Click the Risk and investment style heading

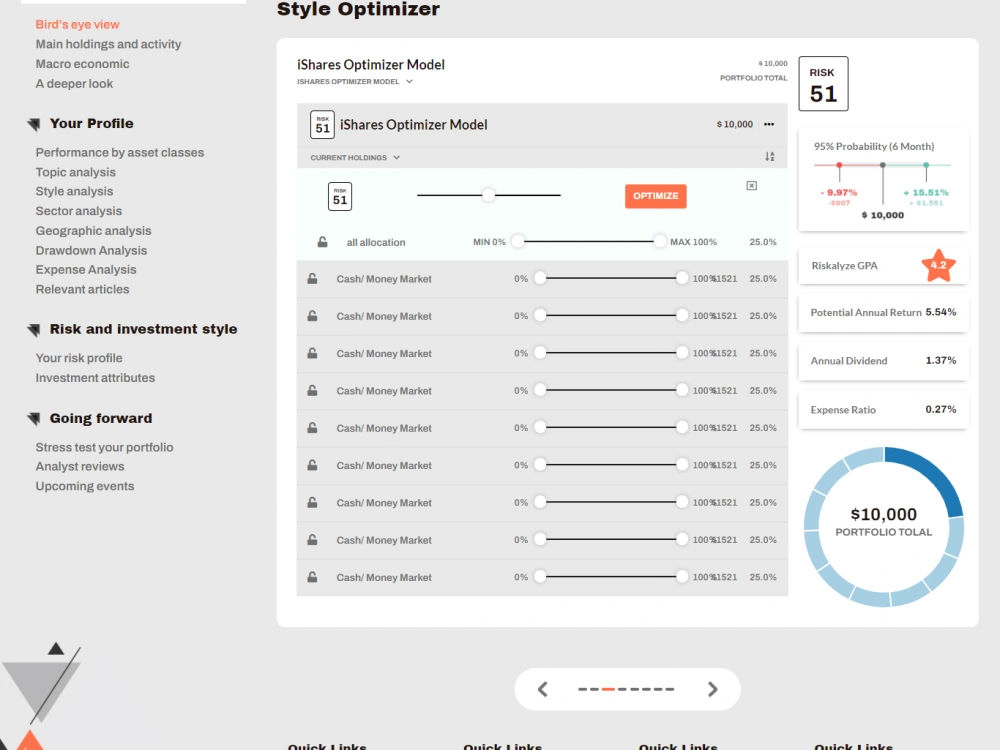(x=143, y=330)
